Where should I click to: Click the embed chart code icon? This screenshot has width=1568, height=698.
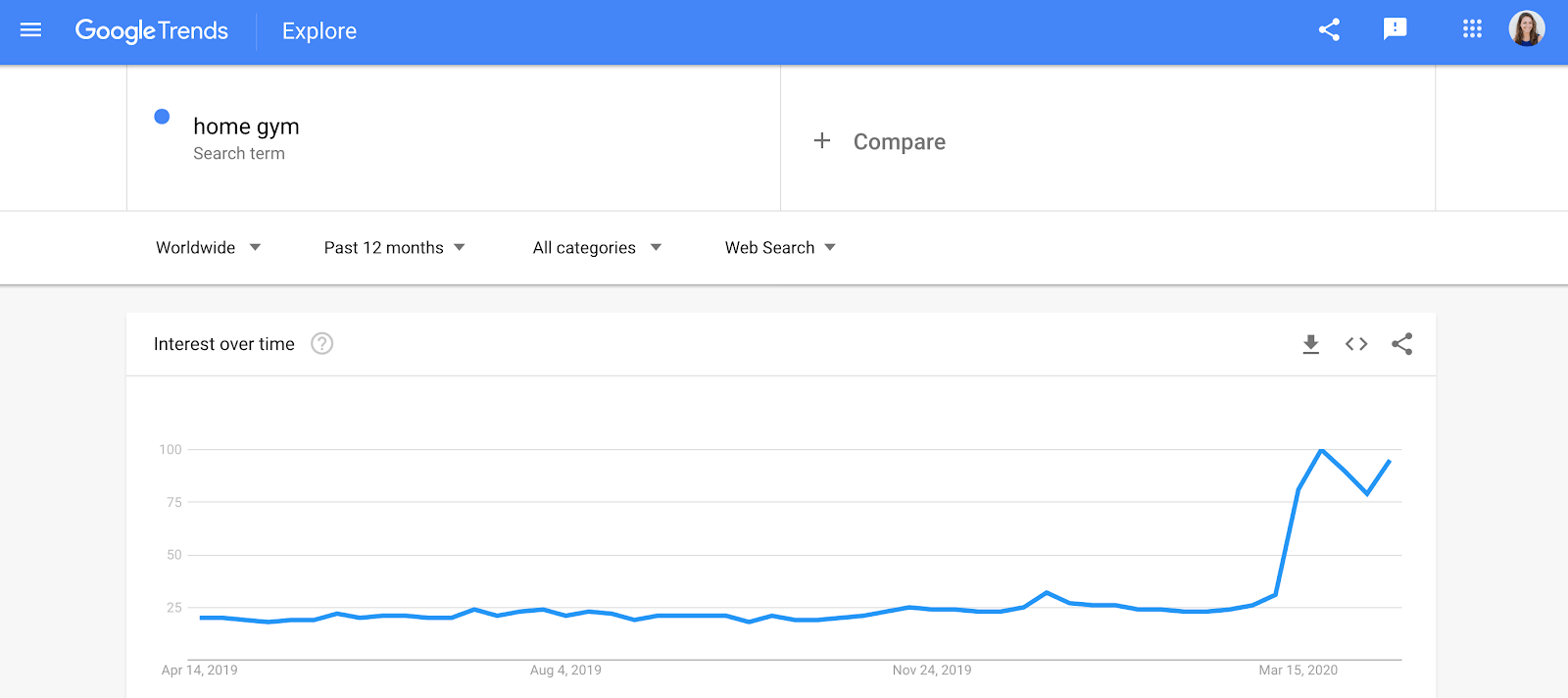coord(1356,344)
